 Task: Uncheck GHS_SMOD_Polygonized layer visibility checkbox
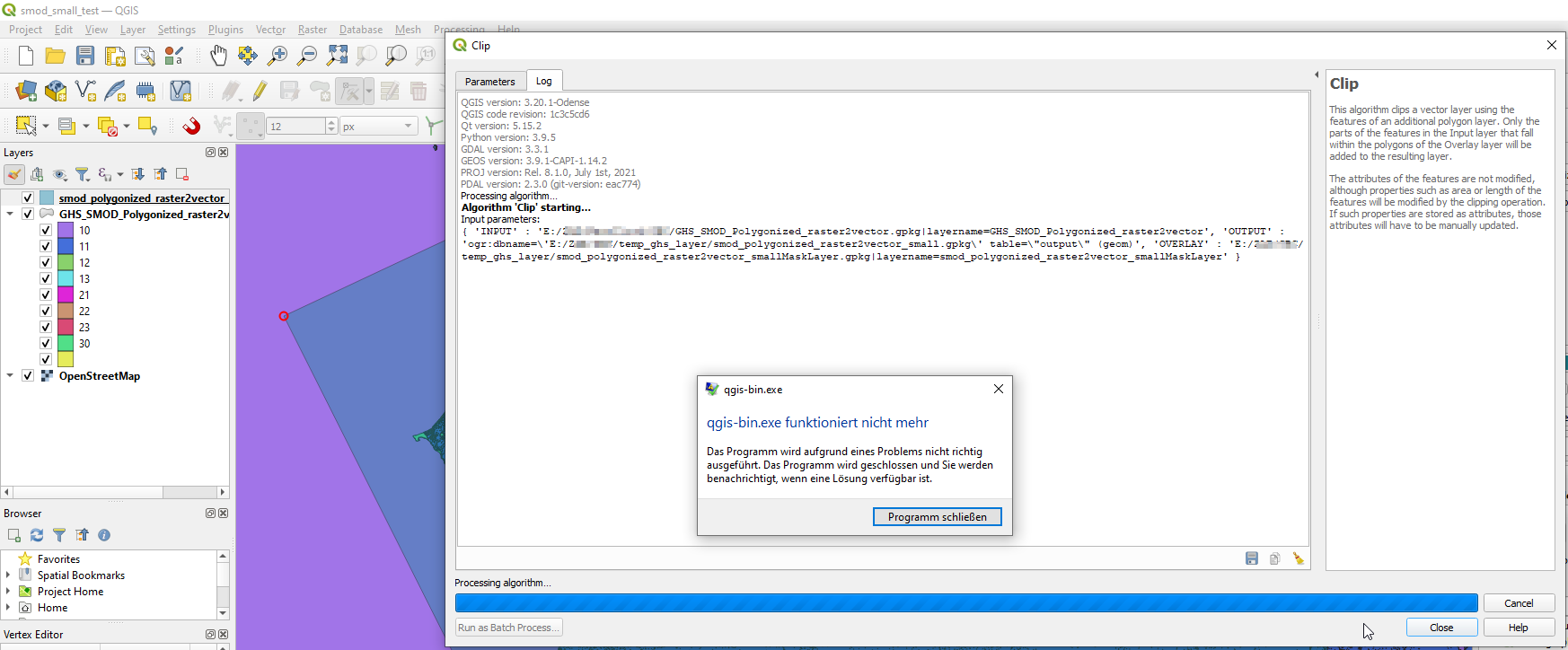coord(28,214)
